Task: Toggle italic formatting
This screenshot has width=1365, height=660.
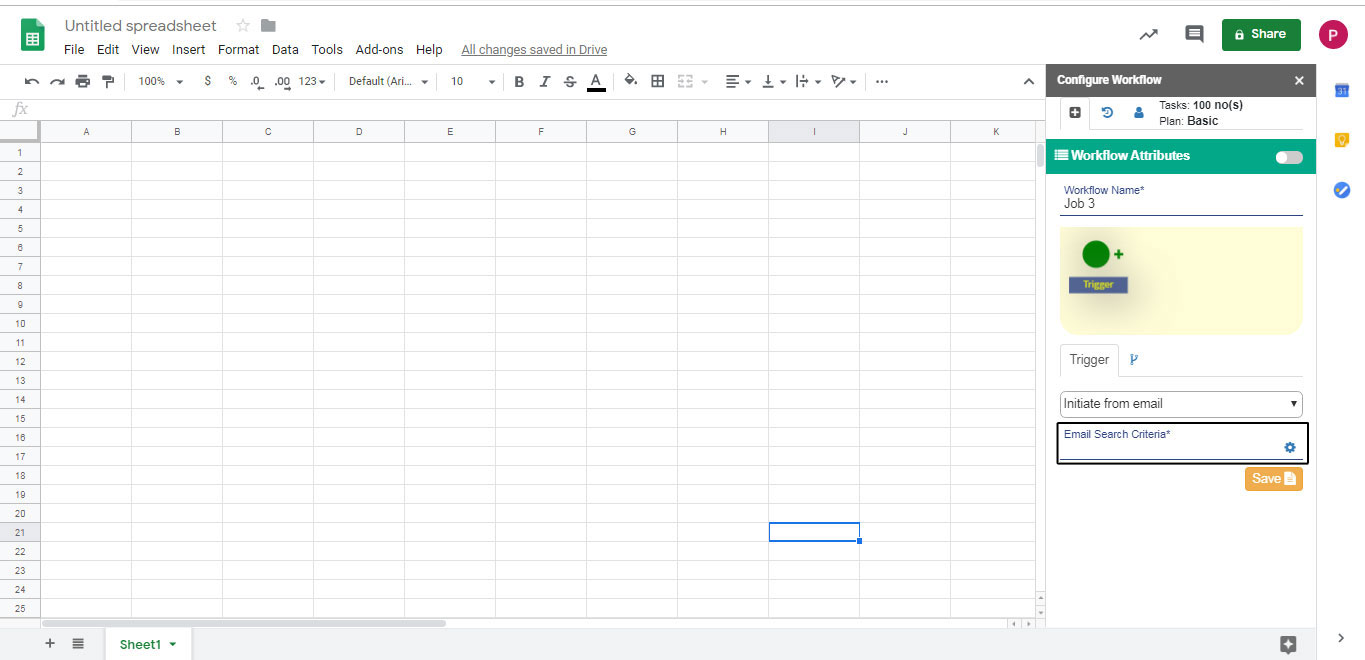Action: point(544,81)
